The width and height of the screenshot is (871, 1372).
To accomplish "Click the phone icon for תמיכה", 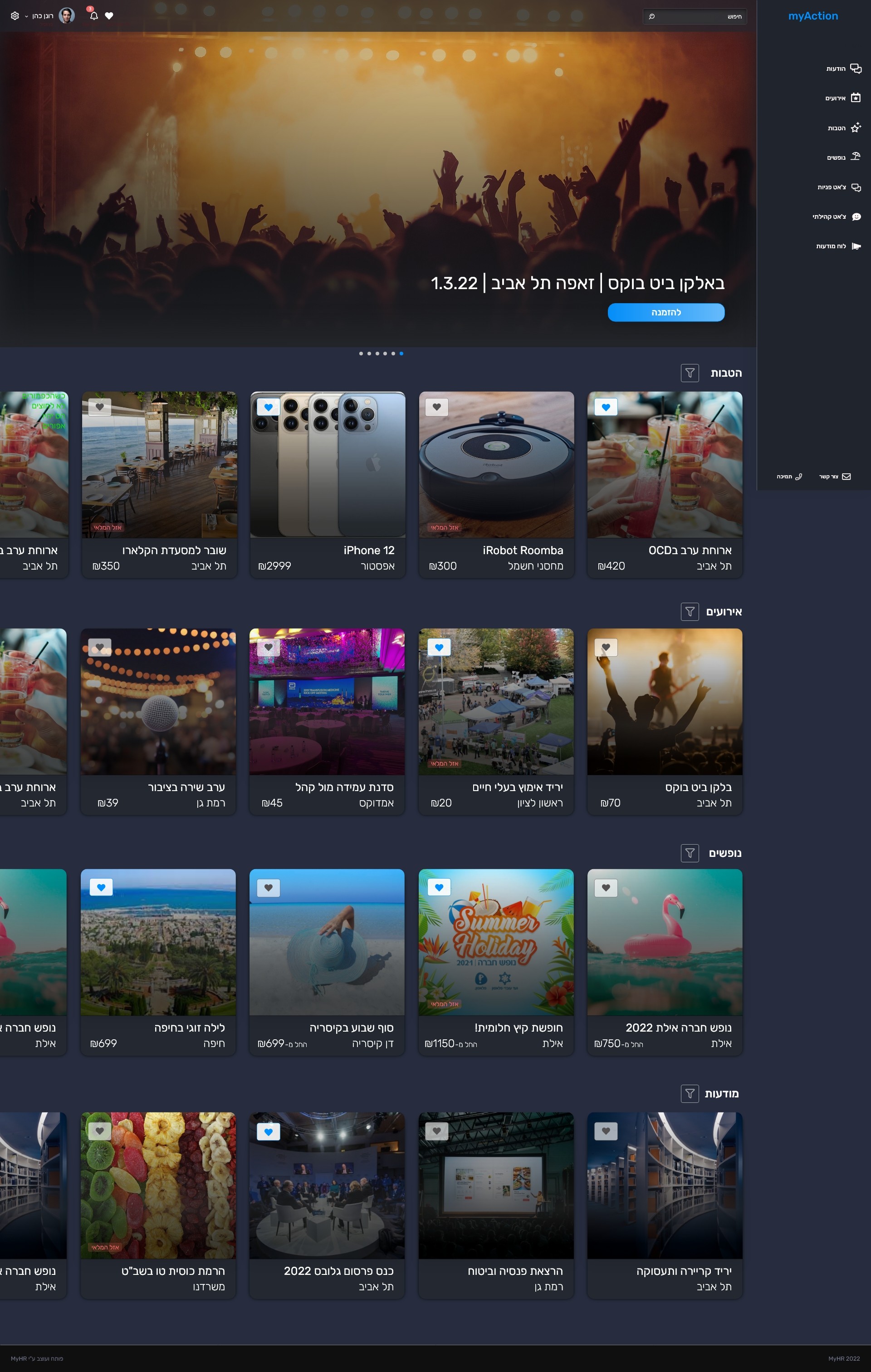I will pyautogui.click(x=798, y=477).
